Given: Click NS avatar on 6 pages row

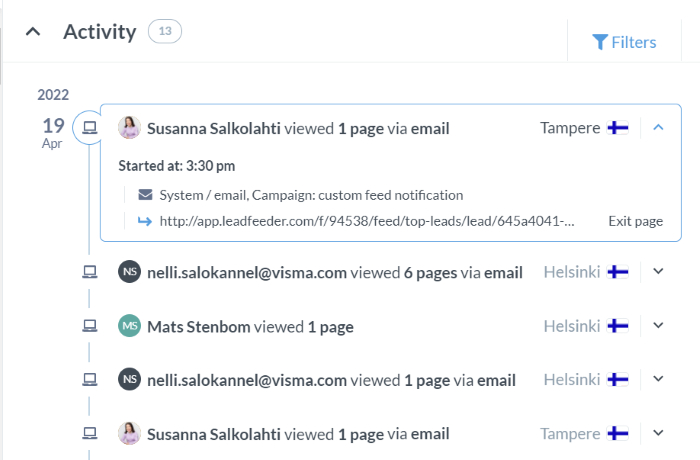Looking at the screenshot, I should pos(129,272).
